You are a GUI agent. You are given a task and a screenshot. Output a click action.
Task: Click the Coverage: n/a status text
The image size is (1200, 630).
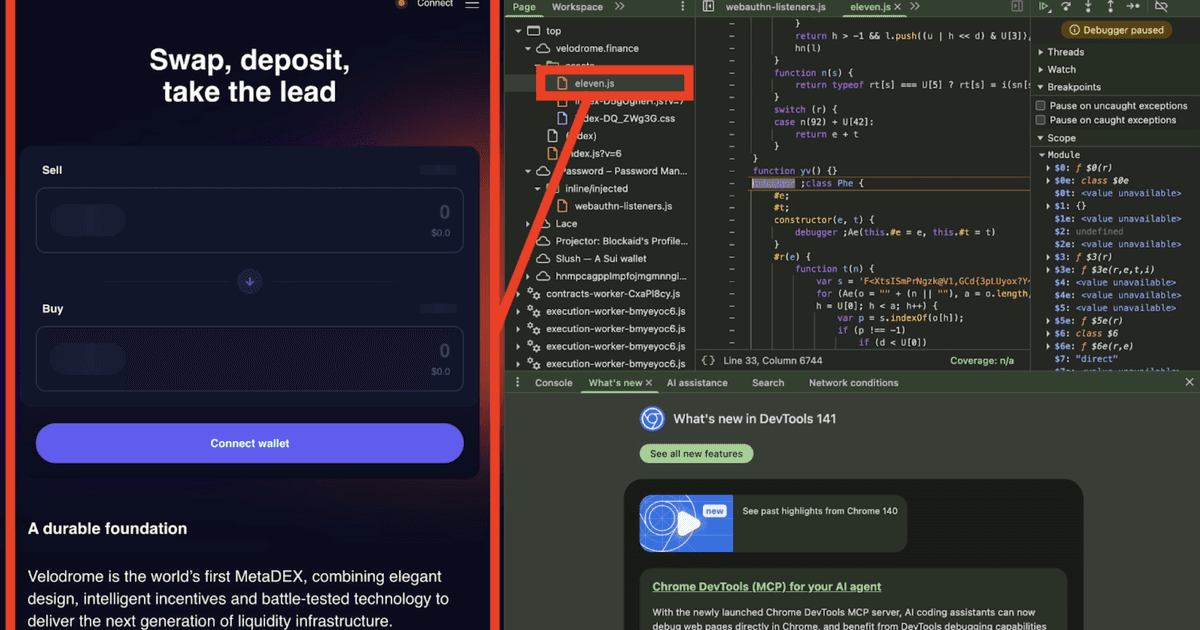click(982, 360)
